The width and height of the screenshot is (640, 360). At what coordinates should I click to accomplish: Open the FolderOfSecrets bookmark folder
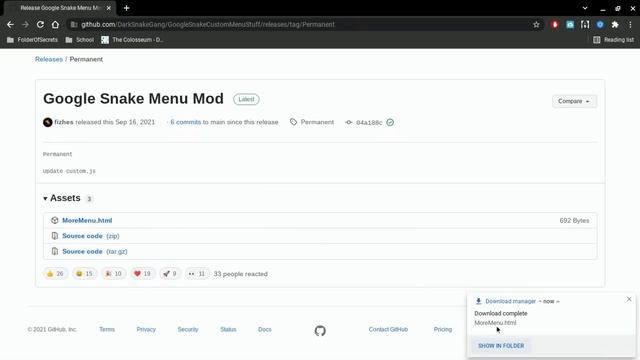click(x=32, y=40)
